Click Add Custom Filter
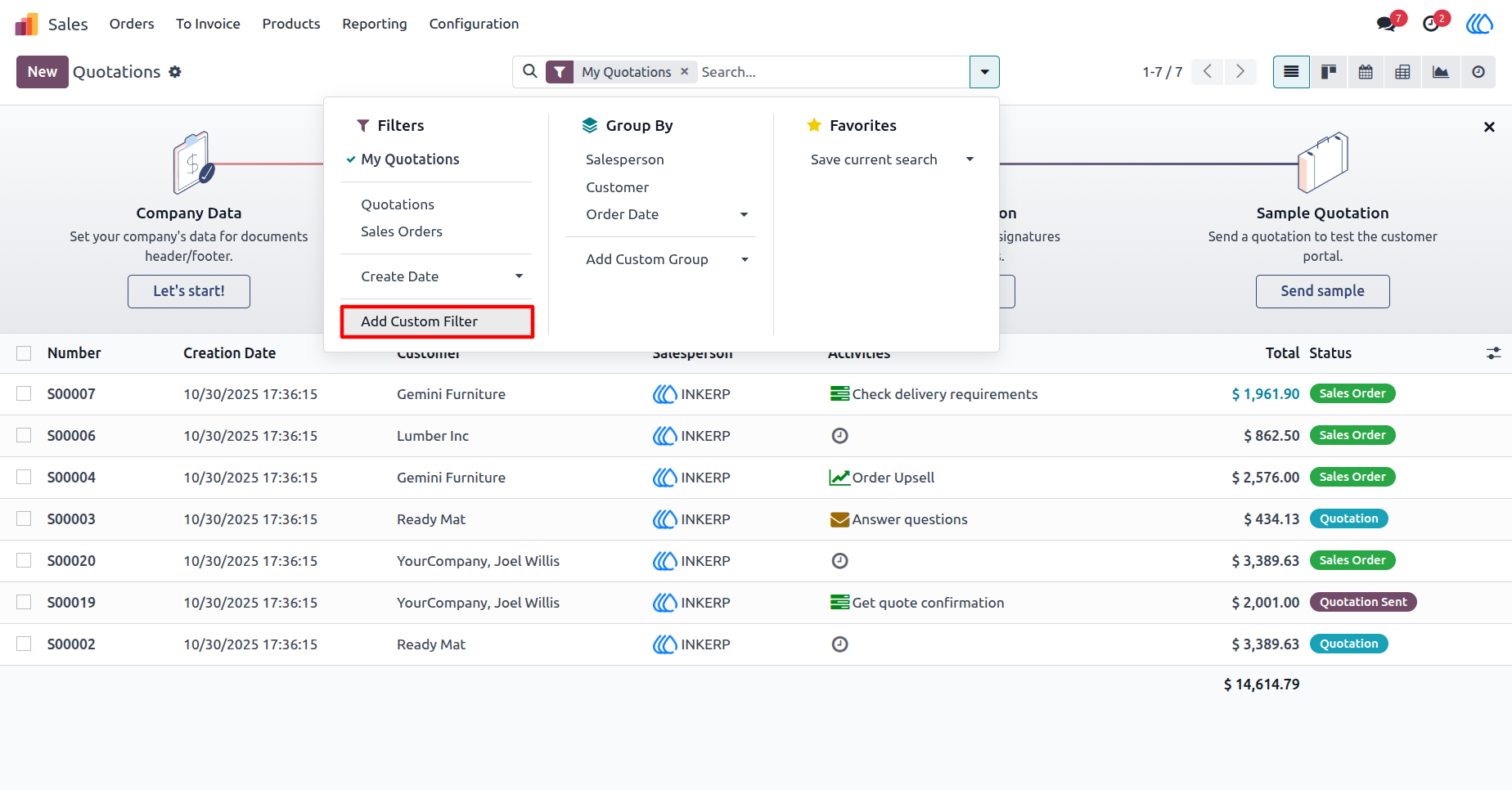This screenshot has height=790, width=1512. [436, 321]
